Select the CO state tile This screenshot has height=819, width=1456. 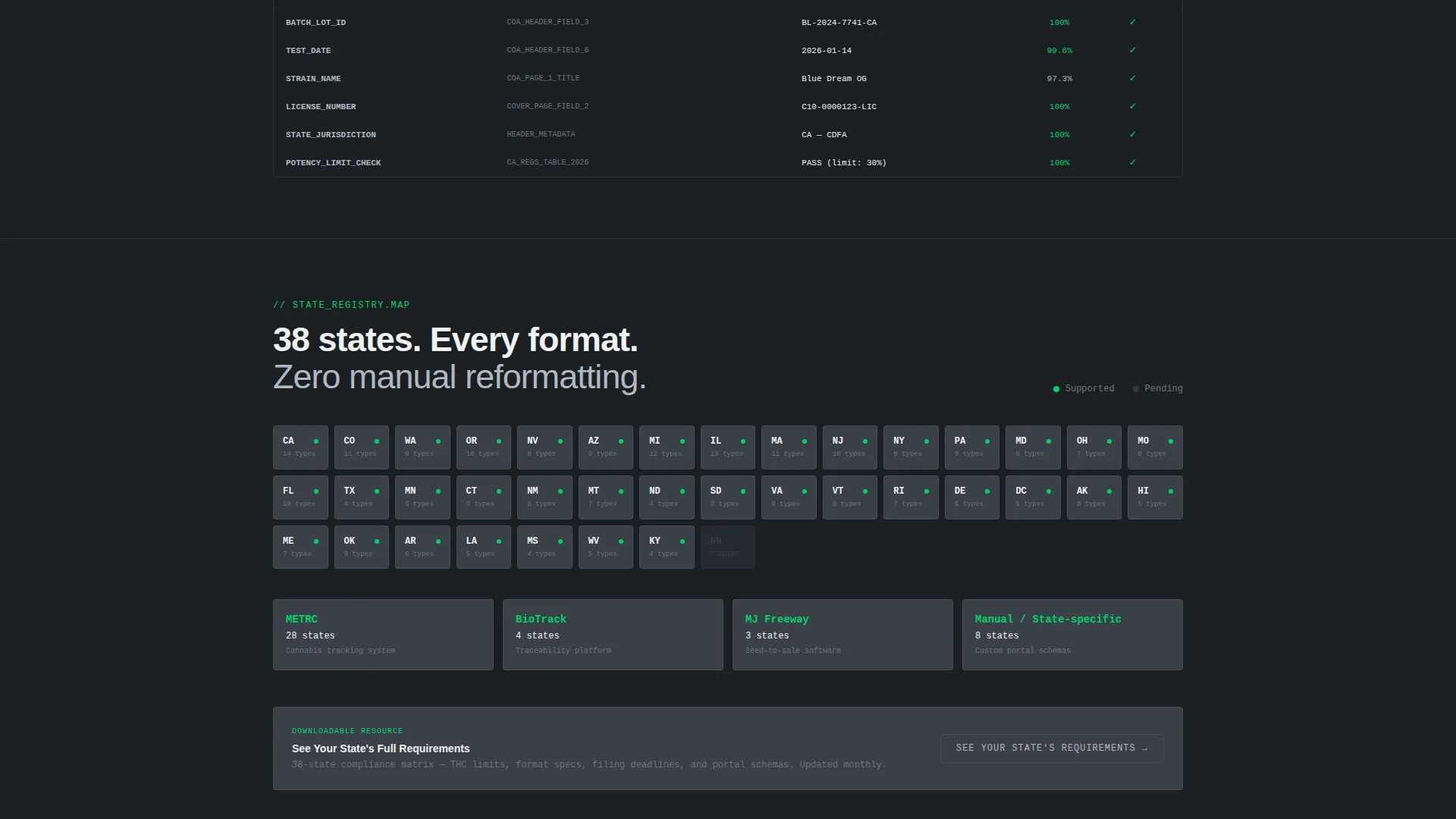[x=362, y=447]
